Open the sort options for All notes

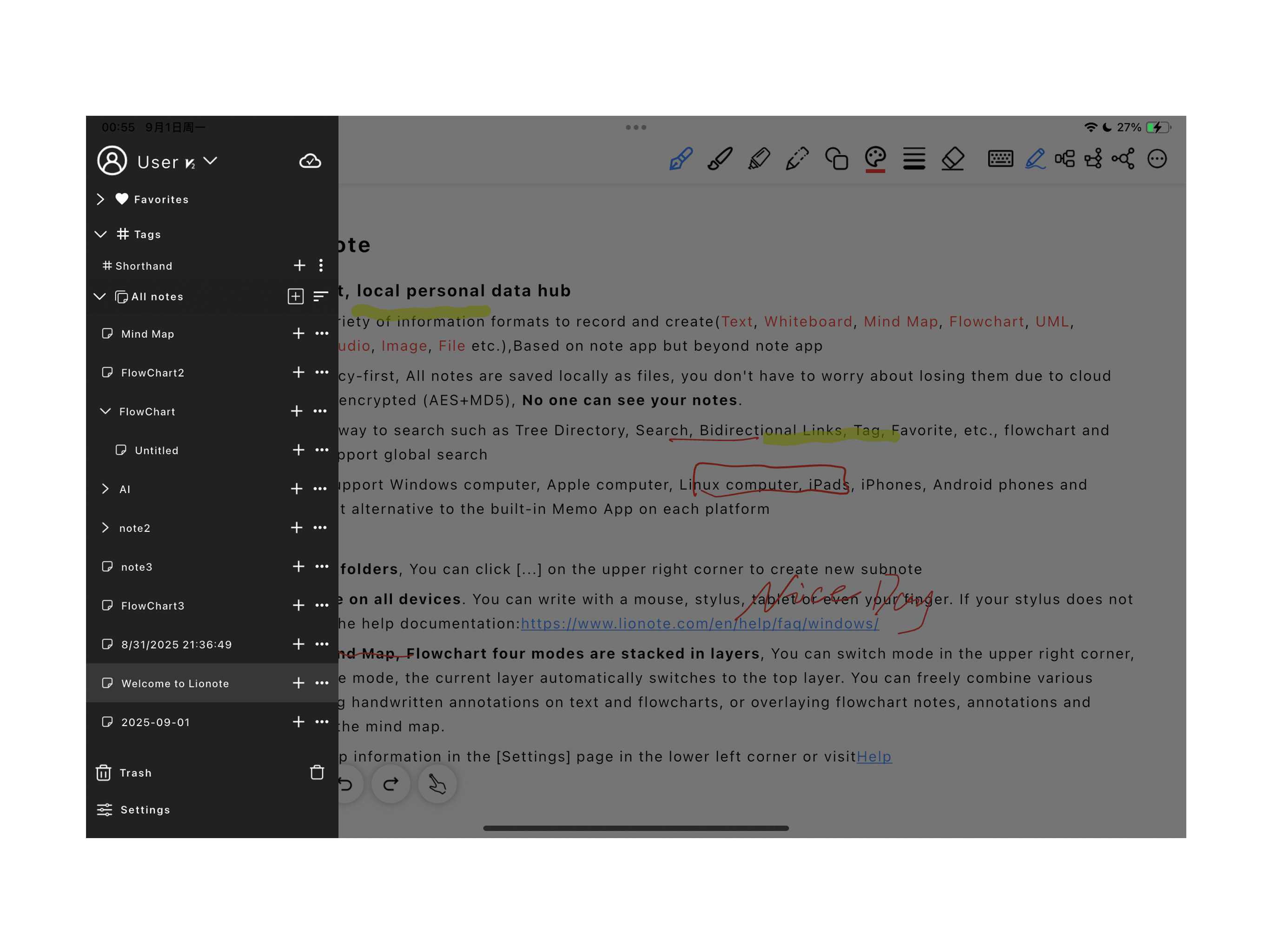[x=320, y=296]
